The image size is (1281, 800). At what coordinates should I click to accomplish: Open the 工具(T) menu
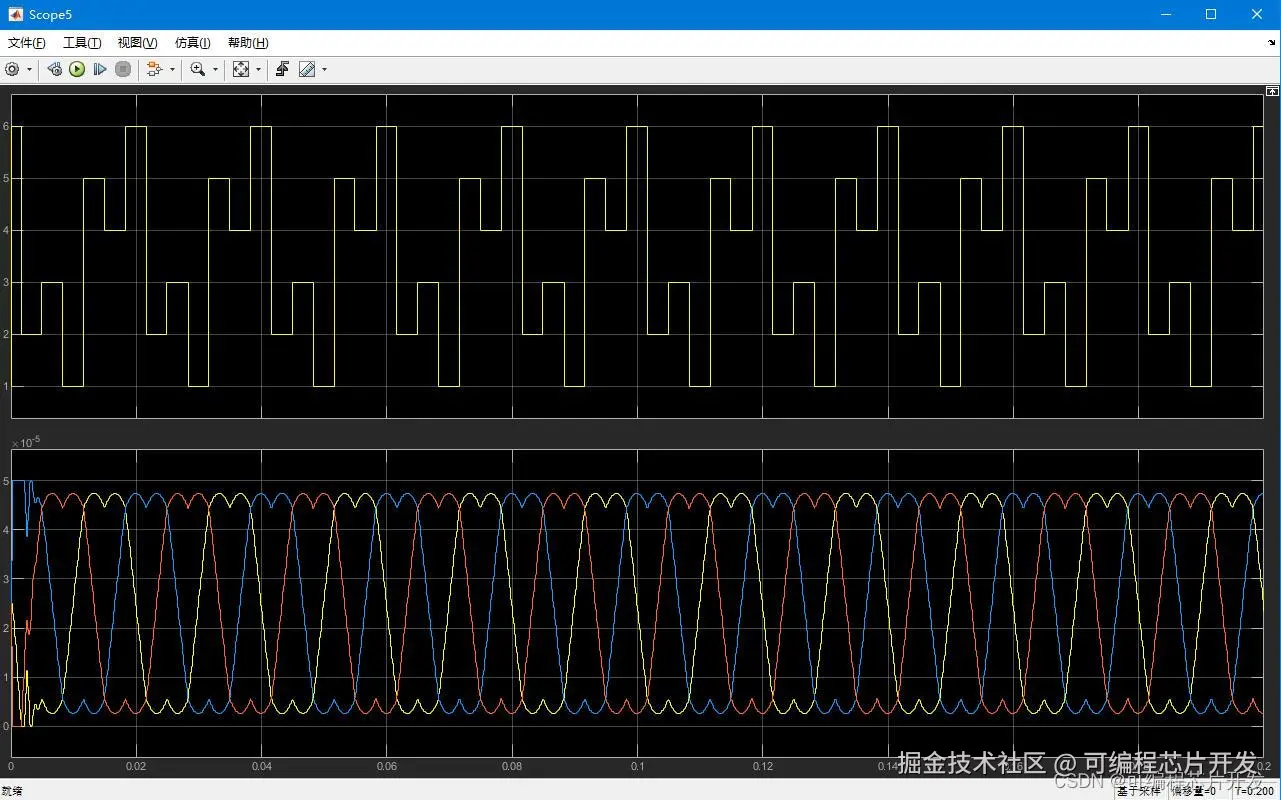(82, 43)
